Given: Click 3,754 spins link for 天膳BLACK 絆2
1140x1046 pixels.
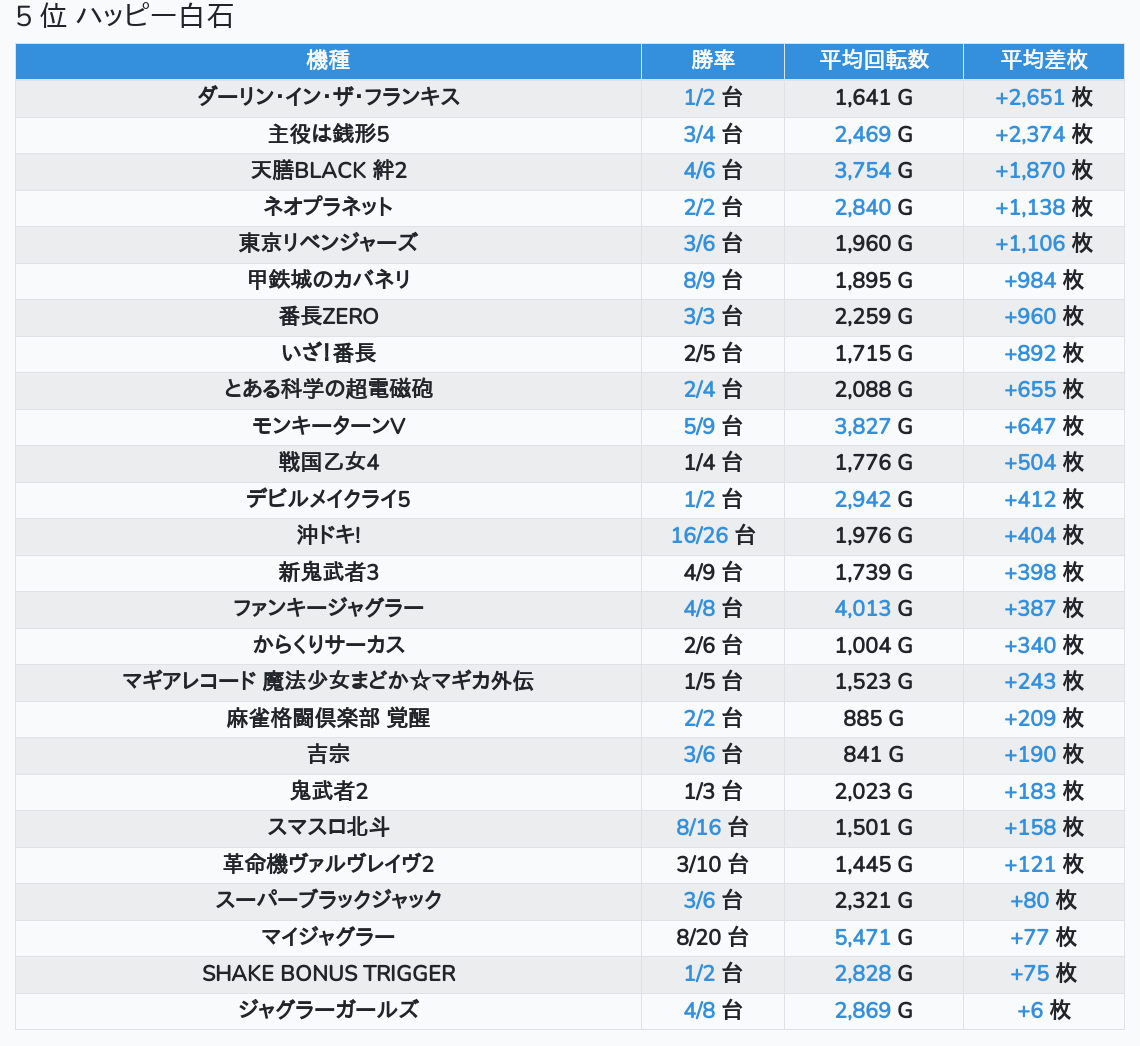Looking at the screenshot, I should (x=862, y=171).
